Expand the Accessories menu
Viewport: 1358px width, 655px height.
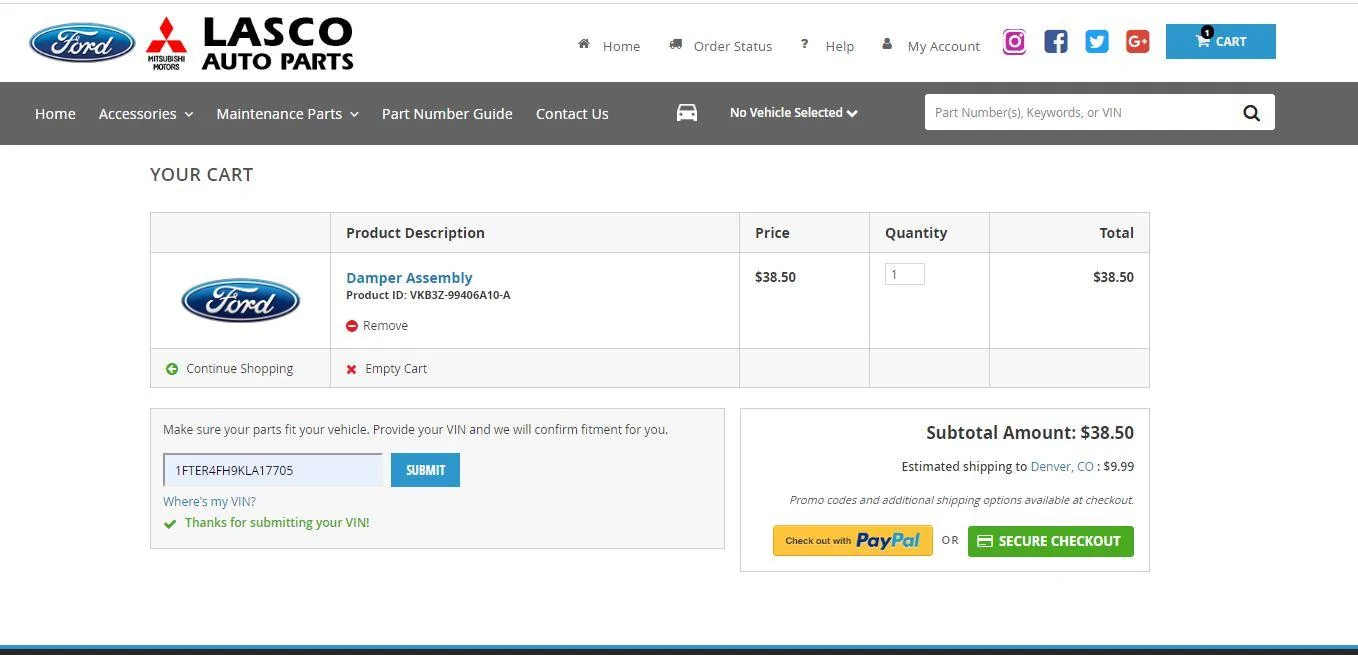coord(146,114)
